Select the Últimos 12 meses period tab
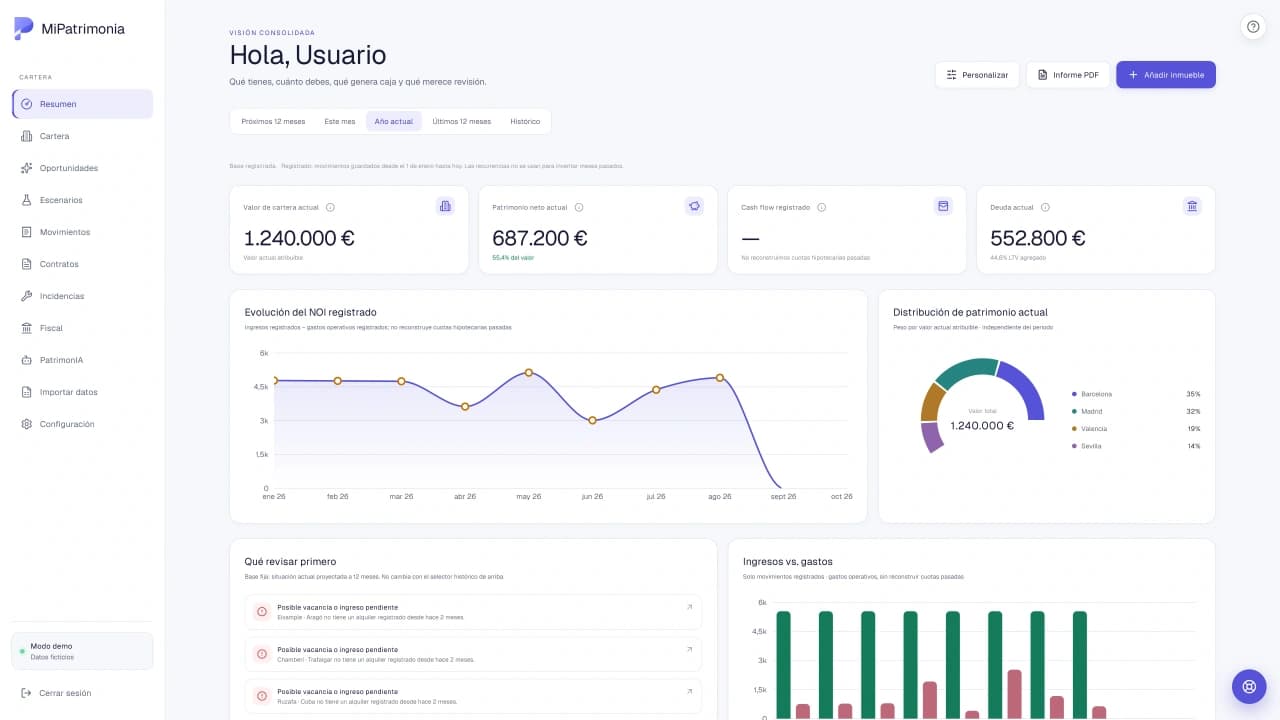The width and height of the screenshot is (1280, 720). pyautogui.click(x=462, y=121)
